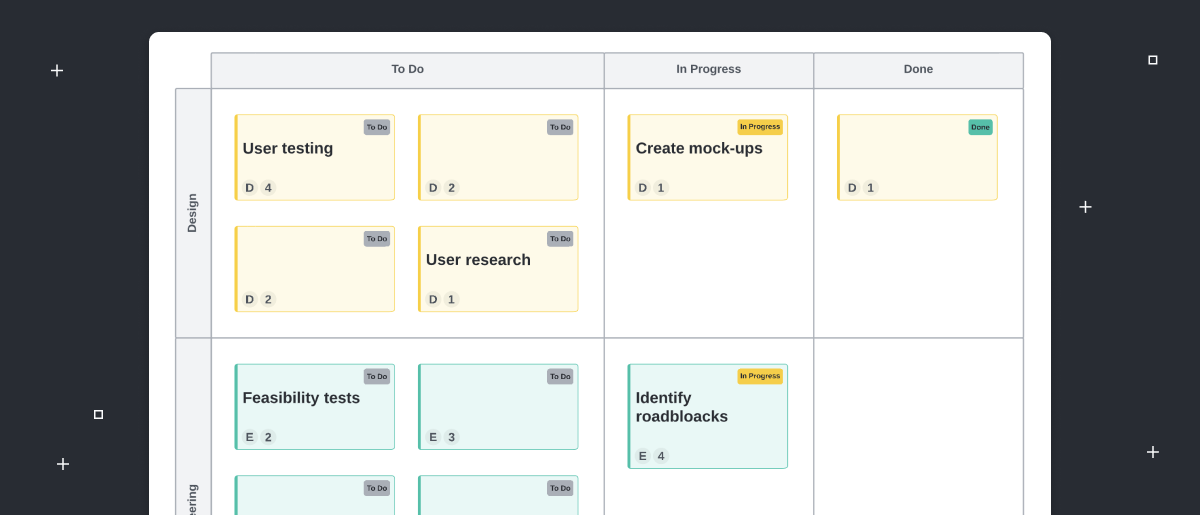Open the Identify roadbloacks card
This screenshot has width=1200, height=515.
pyautogui.click(x=707, y=416)
